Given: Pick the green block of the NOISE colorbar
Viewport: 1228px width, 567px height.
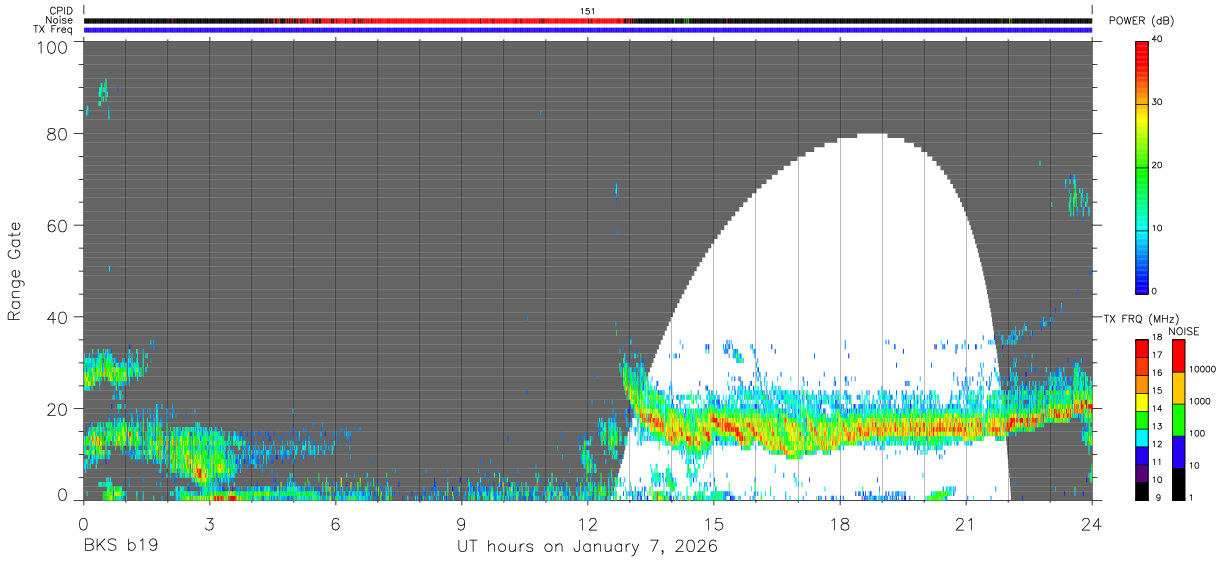Looking at the screenshot, I should tap(1178, 420).
